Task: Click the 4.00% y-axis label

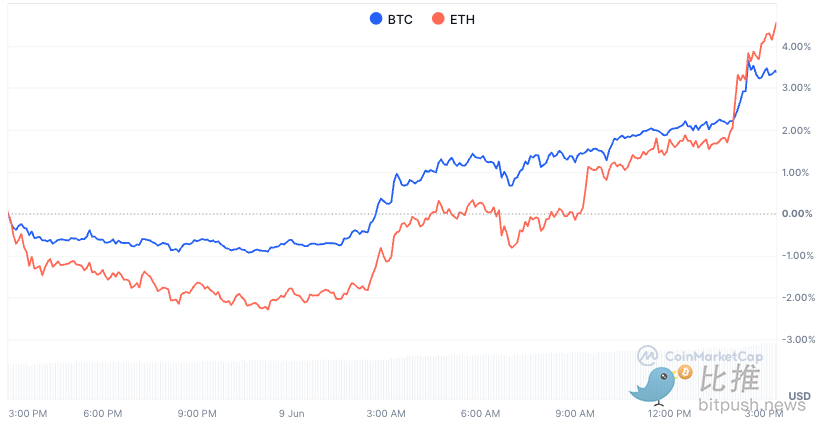Action: click(x=797, y=46)
